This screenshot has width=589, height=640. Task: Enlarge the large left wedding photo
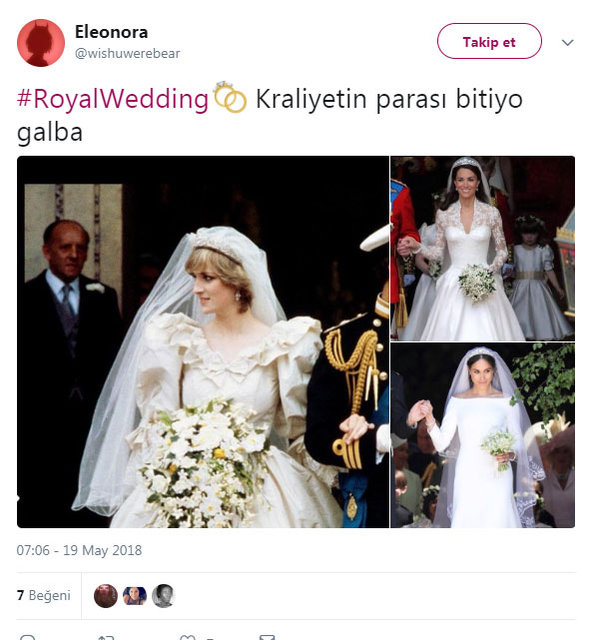click(203, 342)
